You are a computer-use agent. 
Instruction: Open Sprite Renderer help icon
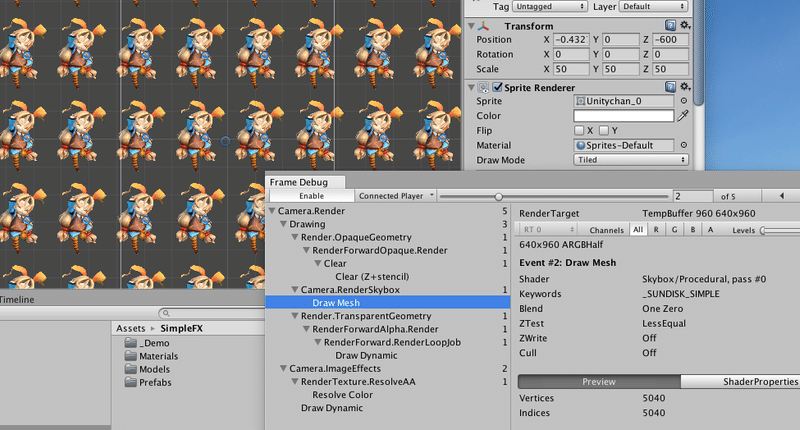[670, 87]
